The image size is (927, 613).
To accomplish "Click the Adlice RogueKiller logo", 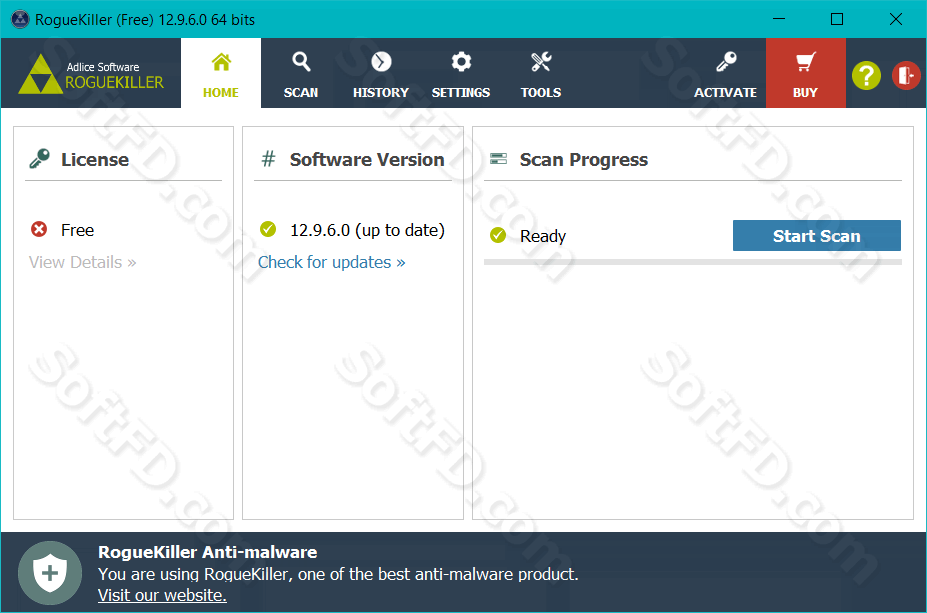I will (x=91, y=74).
